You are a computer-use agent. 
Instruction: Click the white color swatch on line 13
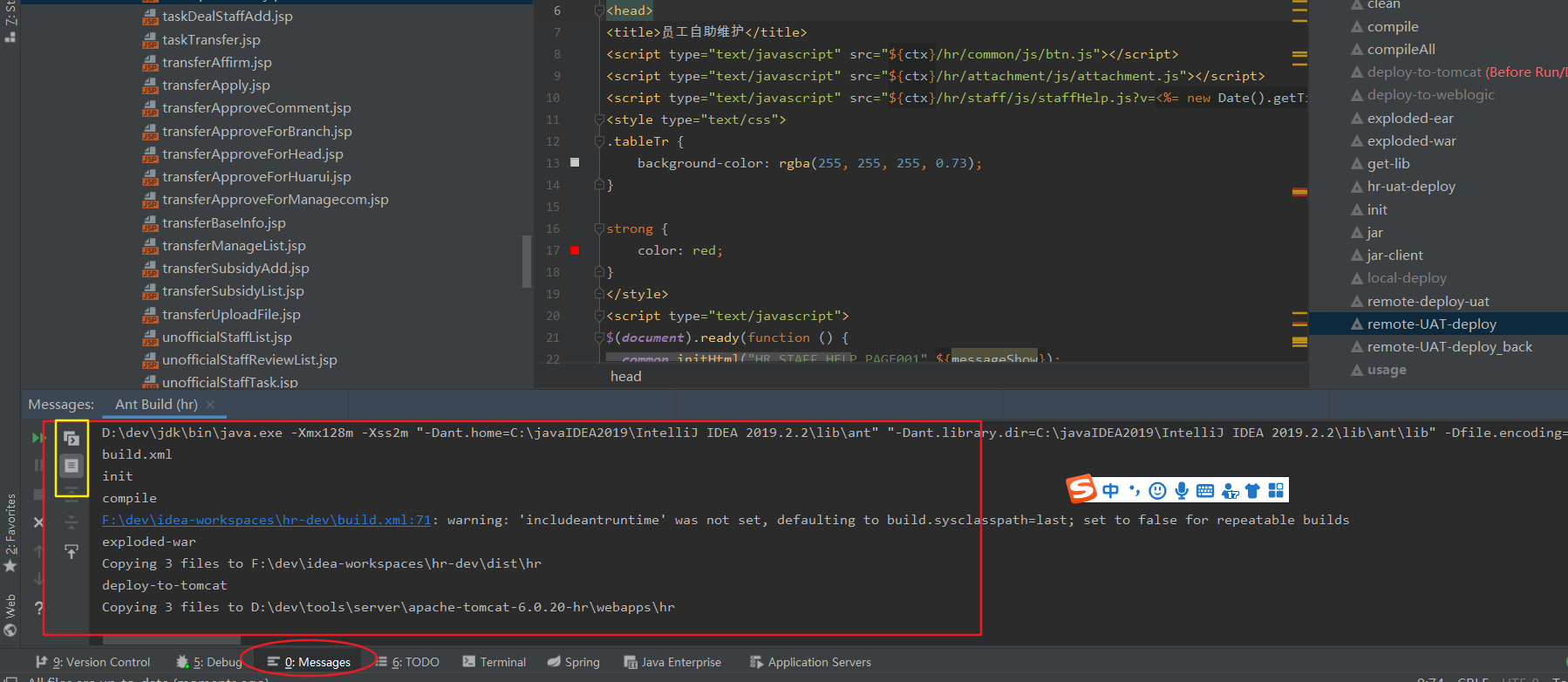pos(575,163)
